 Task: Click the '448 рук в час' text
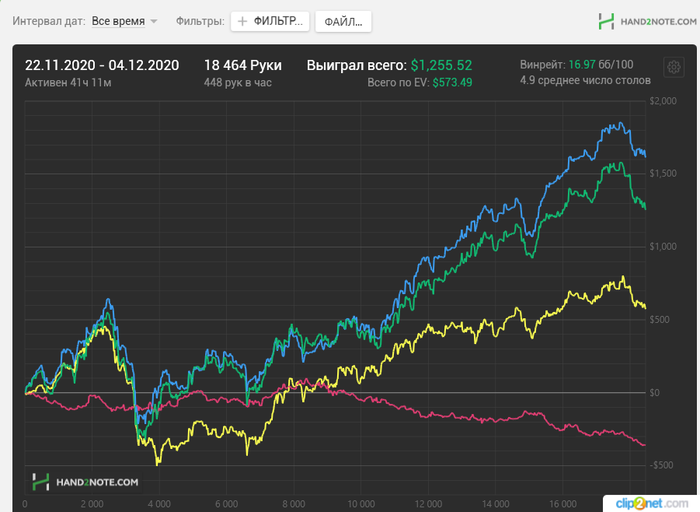238,83
